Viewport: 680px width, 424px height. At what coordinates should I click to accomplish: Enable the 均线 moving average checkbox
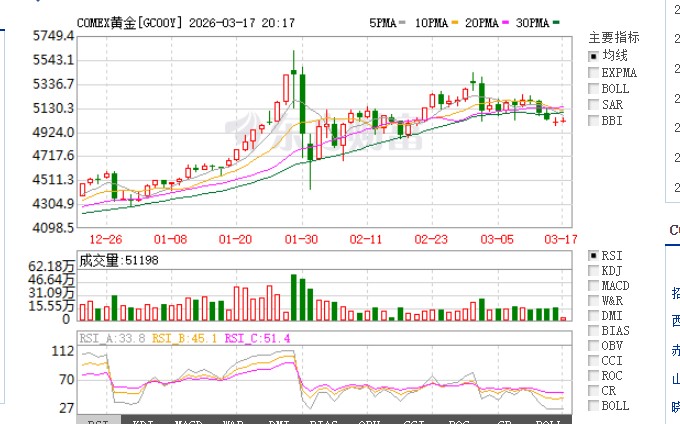point(593,56)
